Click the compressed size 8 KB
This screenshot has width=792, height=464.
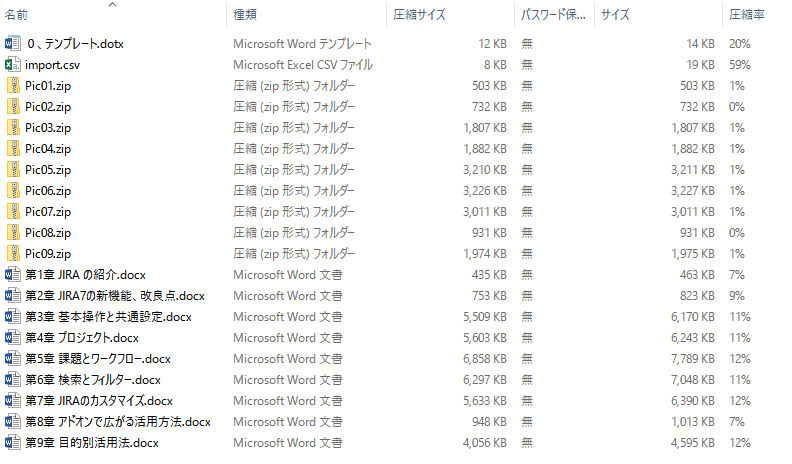coord(495,65)
